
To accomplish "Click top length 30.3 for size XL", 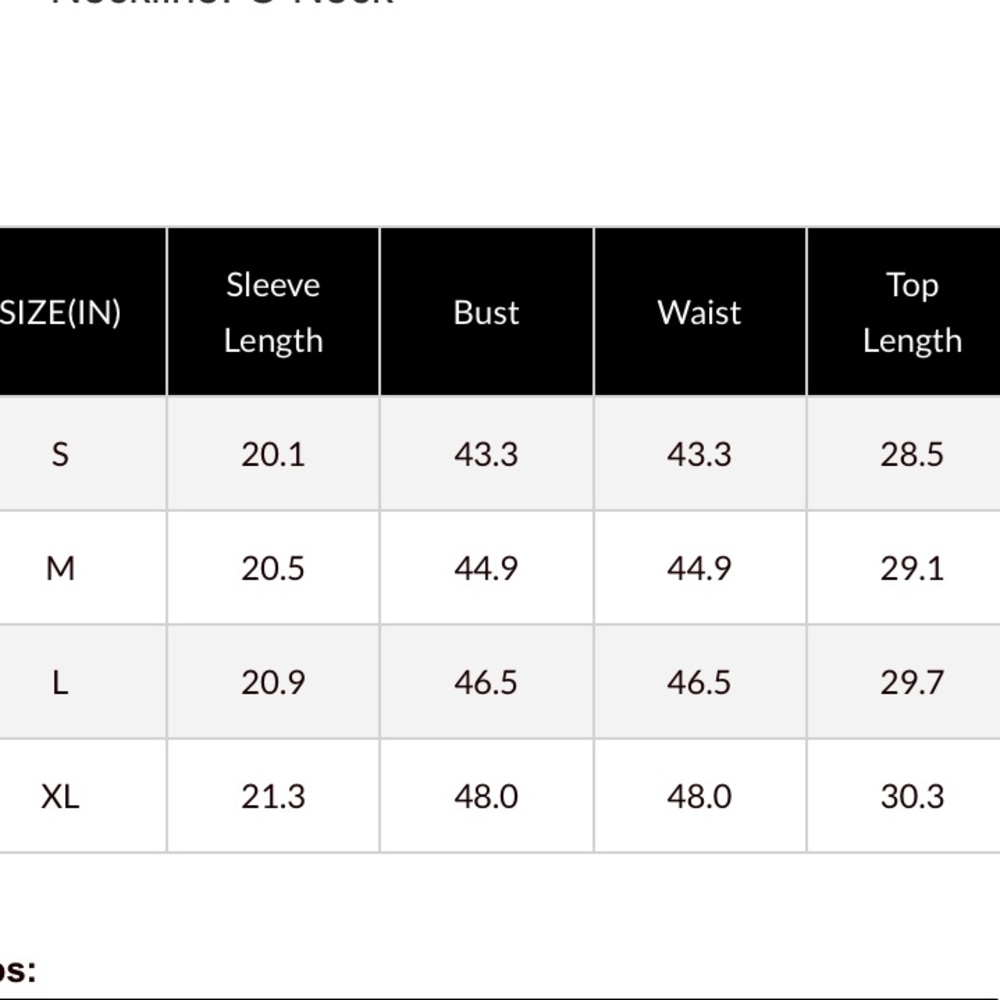I will click(x=911, y=797).
